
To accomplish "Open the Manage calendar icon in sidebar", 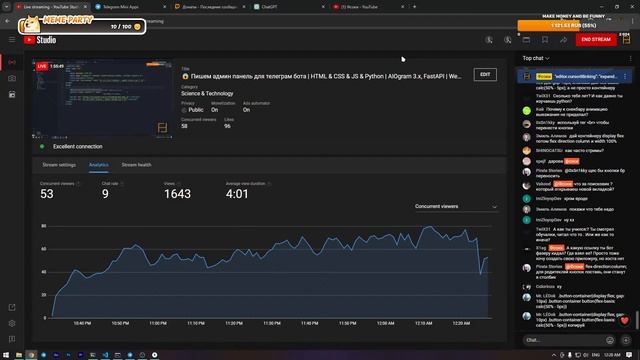I will tap(12, 94).
